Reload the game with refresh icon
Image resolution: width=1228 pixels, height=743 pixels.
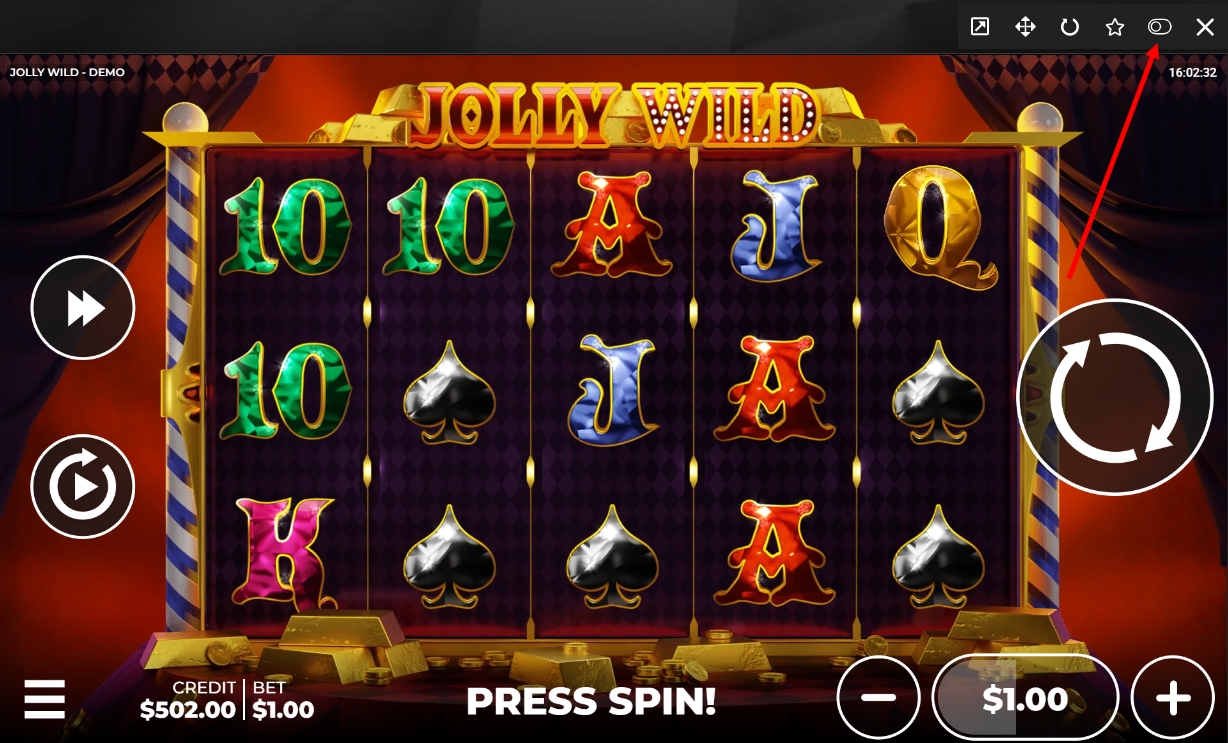tap(1070, 27)
